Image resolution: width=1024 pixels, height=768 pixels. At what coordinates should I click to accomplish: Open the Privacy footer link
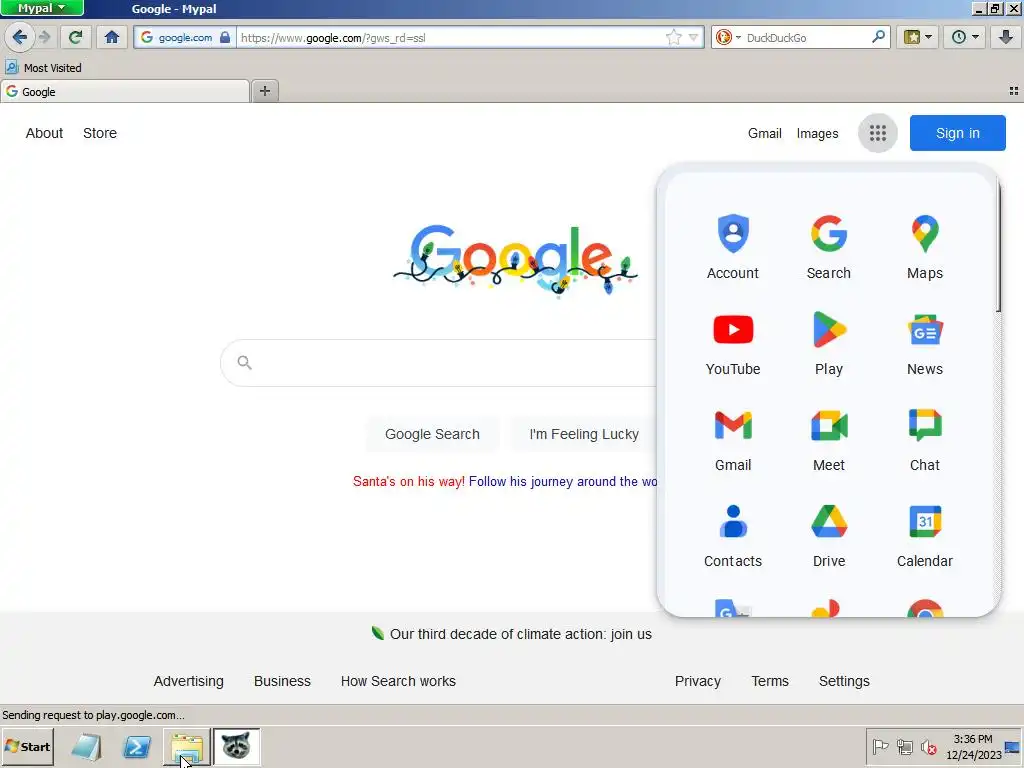pos(697,681)
